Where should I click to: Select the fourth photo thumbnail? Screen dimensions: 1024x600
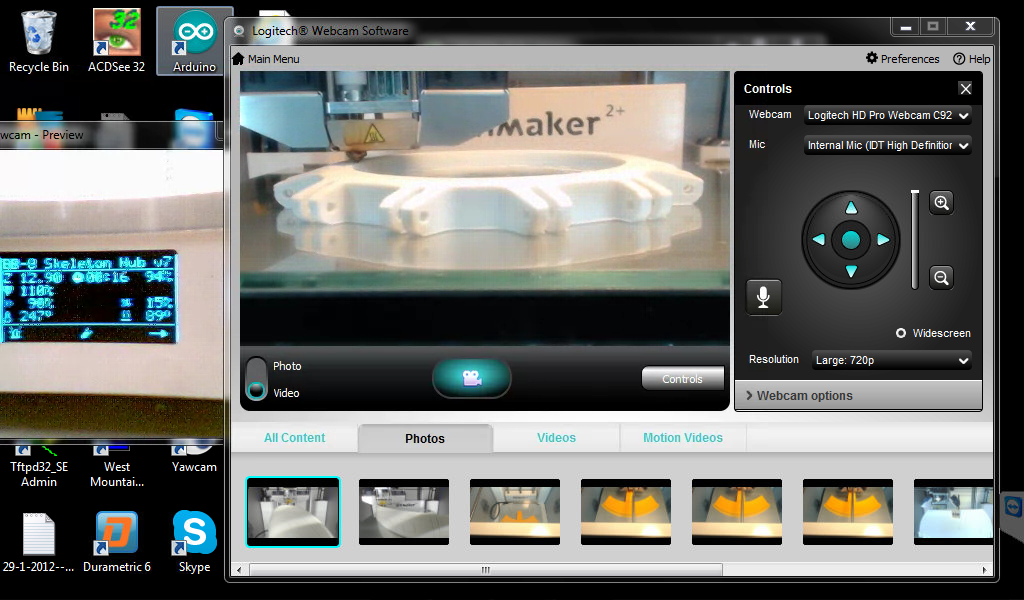click(626, 512)
